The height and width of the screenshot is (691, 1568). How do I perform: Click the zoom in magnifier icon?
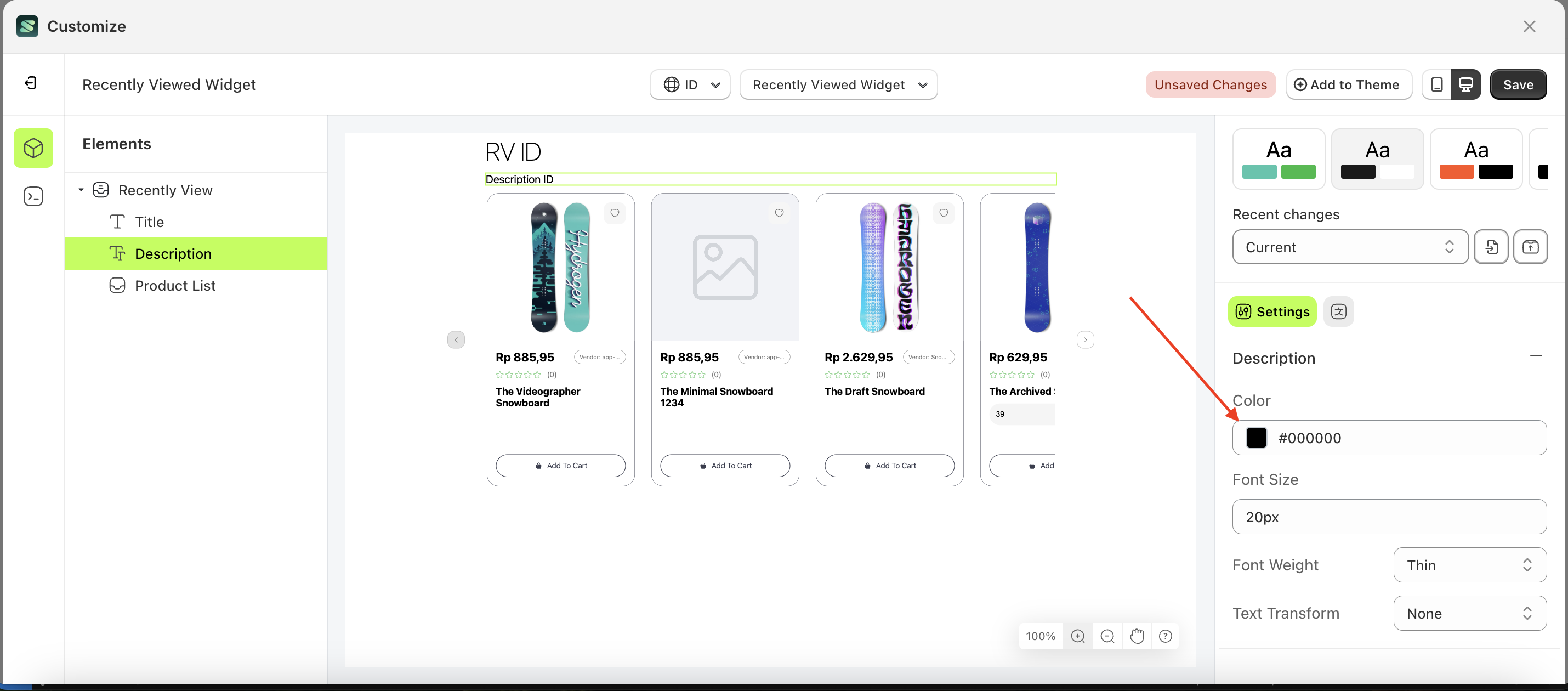pyautogui.click(x=1078, y=636)
